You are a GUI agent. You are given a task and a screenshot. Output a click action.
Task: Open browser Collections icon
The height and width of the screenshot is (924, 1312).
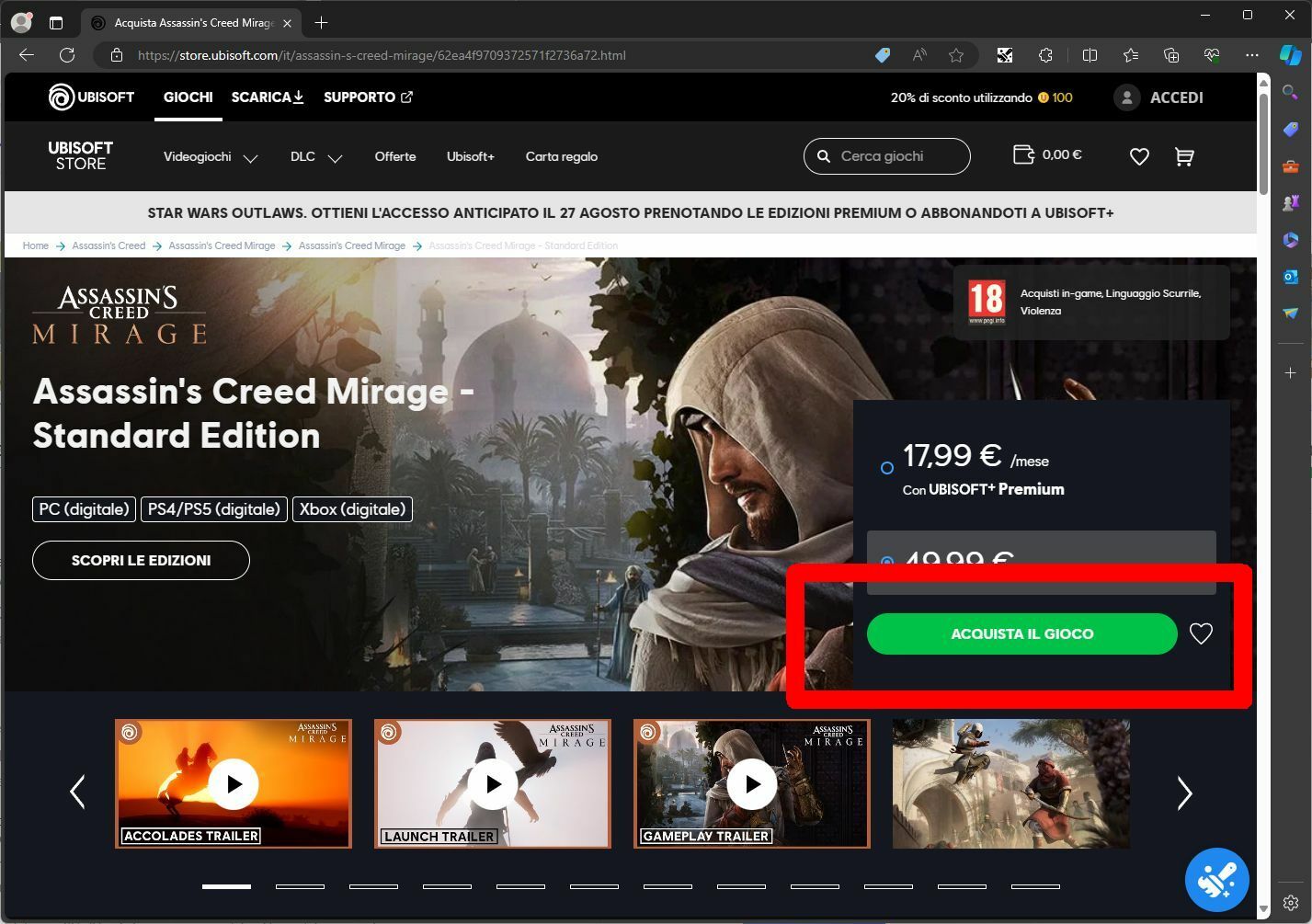coord(1171,55)
